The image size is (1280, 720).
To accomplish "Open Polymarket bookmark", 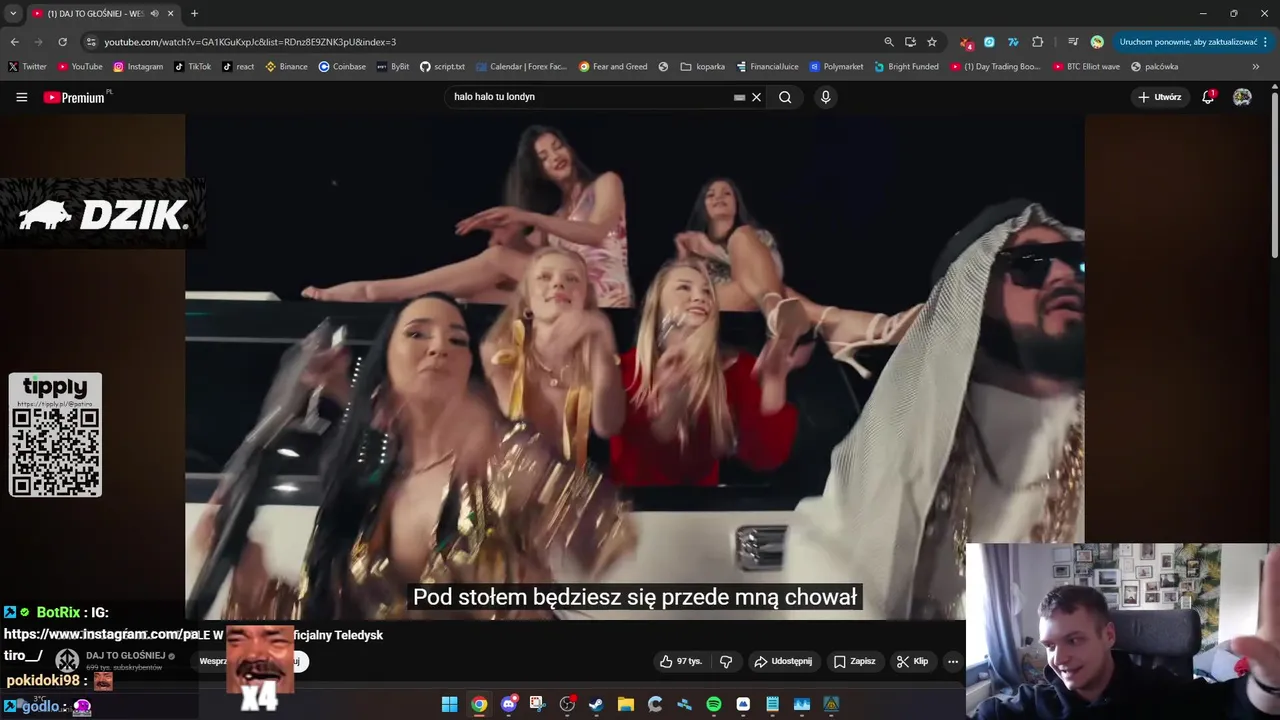I will 836,67.
